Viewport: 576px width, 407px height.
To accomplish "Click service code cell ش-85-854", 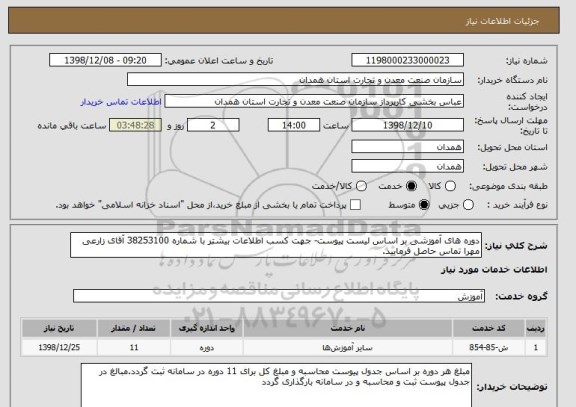I will (x=489, y=347).
